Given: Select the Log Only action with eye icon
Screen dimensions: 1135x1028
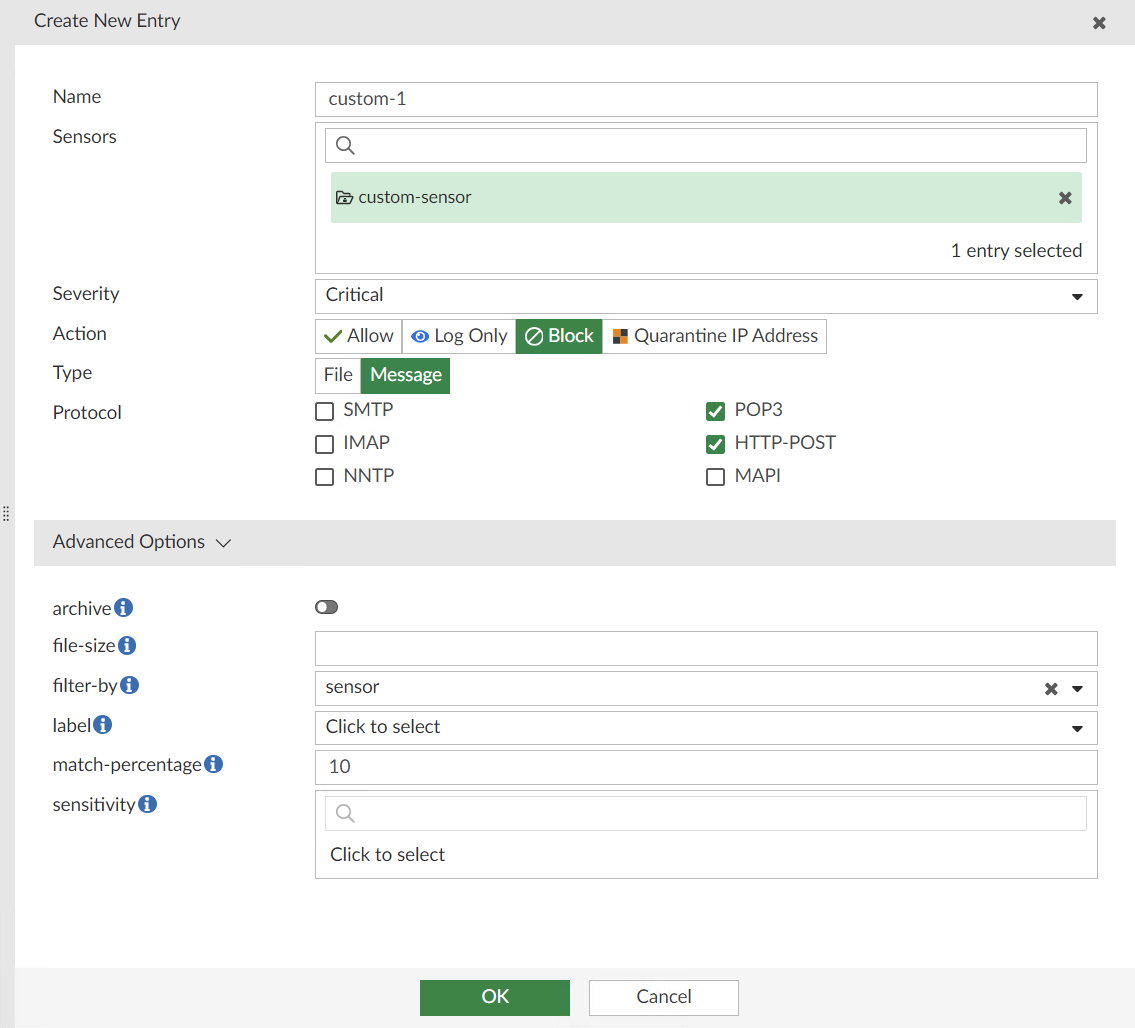Looking at the screenshot, I should point(457,336).
